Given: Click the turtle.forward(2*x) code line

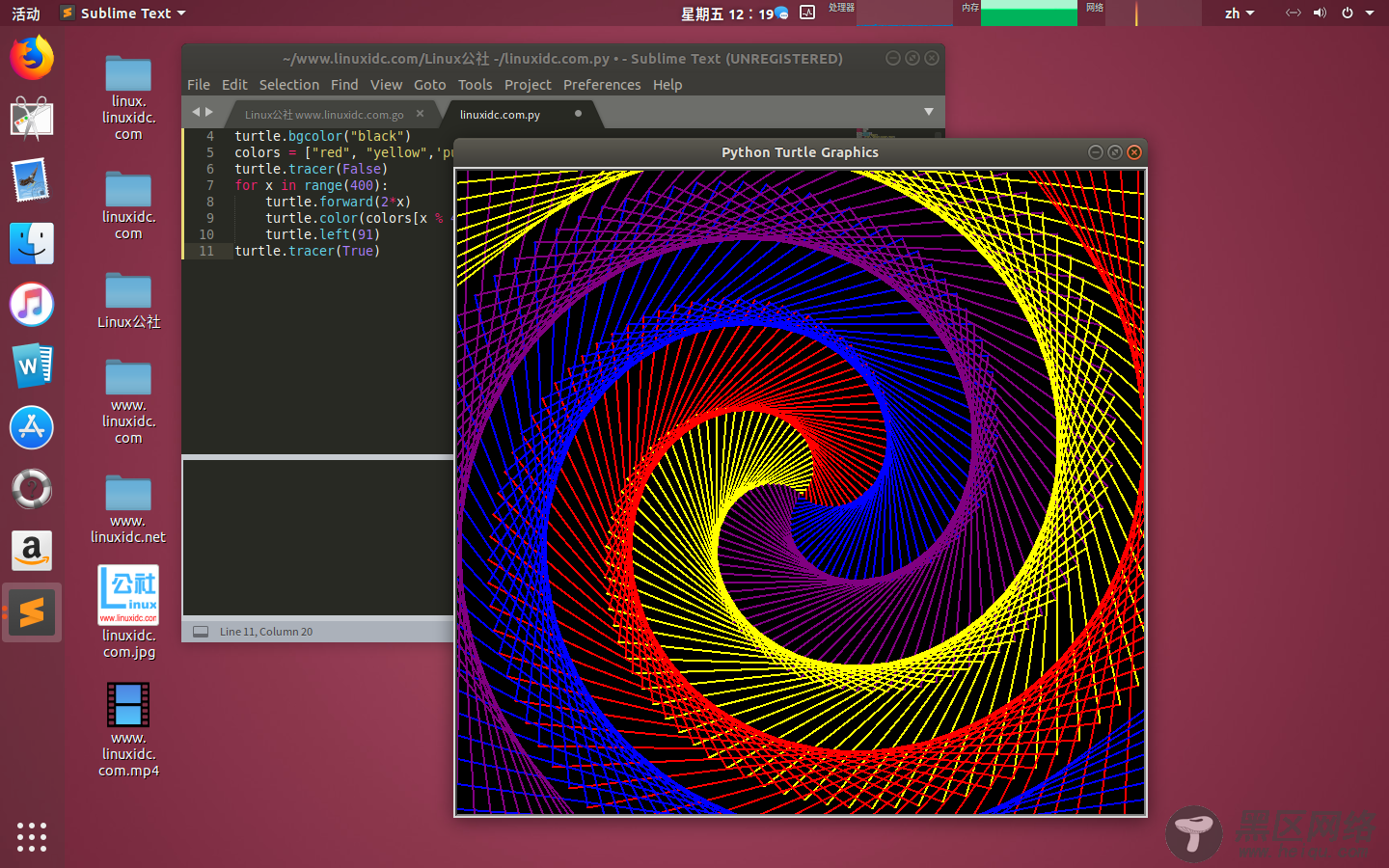Looking at the screenshot, I should 339,202.
